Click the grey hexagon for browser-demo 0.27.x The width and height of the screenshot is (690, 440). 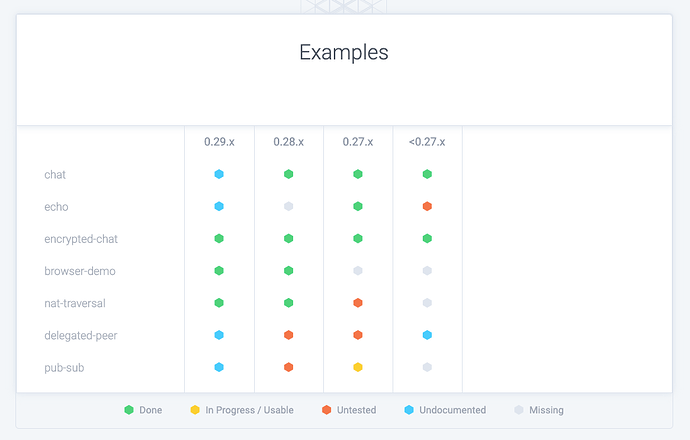pos(358,271)
